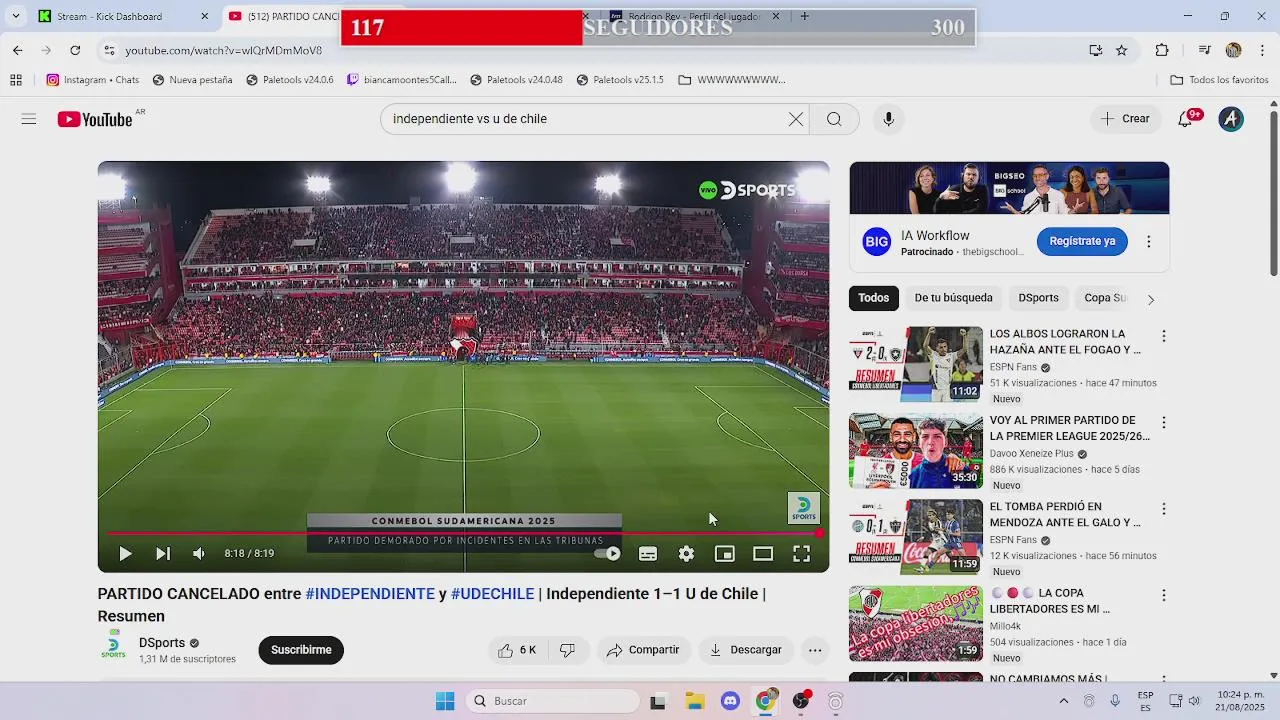Open options for LA COPA LIBERTADORES video
The image size is (1280, 720).
coord(1163,595)
